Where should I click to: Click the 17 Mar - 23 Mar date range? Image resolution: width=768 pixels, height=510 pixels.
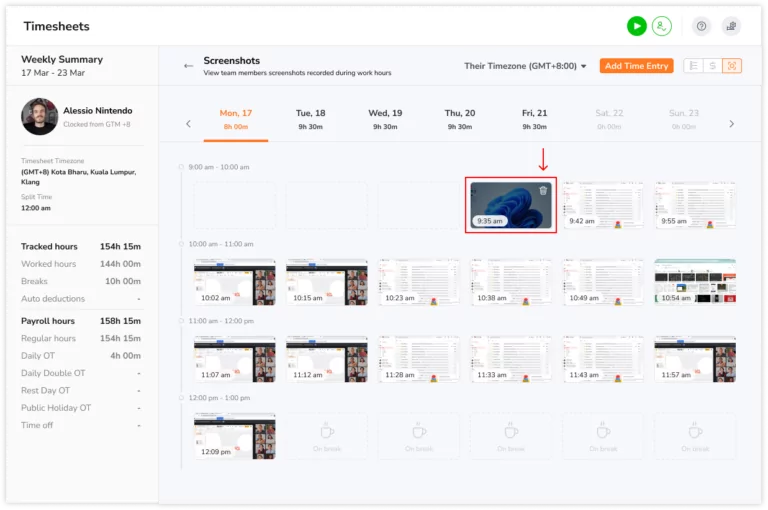coord(53,73)
